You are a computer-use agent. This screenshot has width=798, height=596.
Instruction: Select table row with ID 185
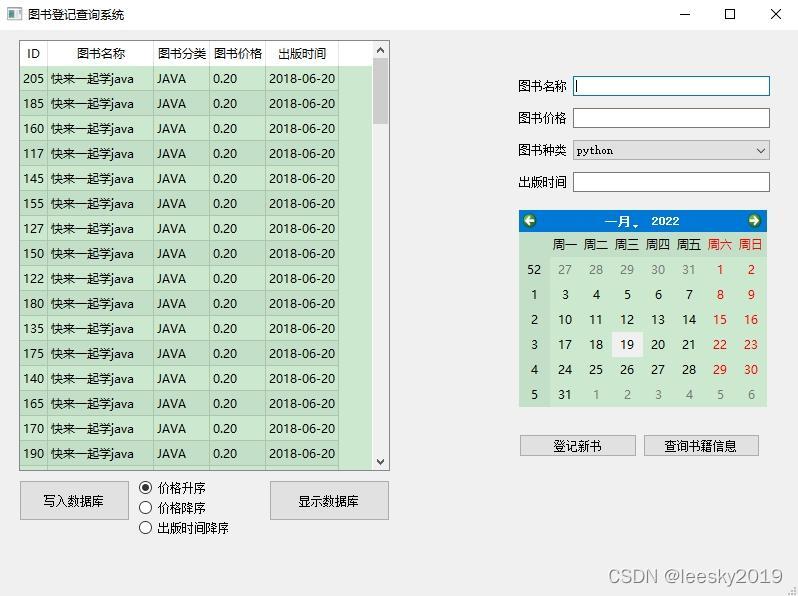click(179, 104)
